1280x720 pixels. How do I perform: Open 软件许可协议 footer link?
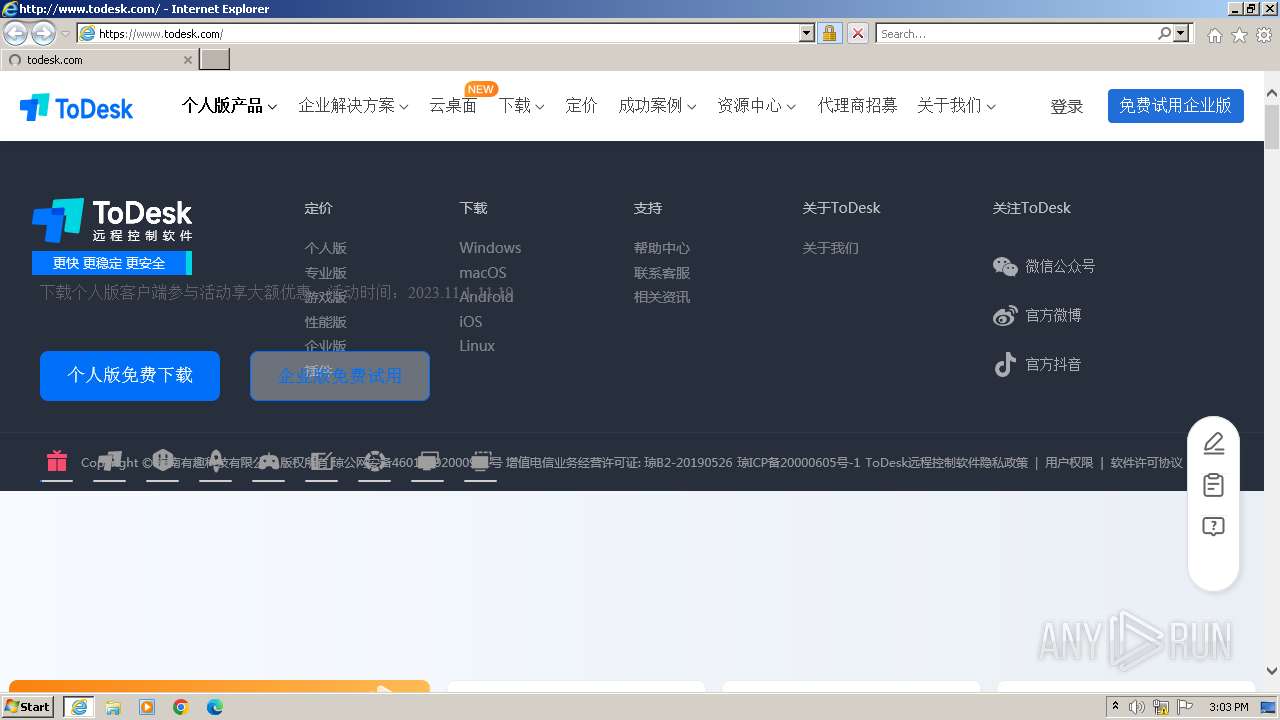[x=1146, y=463]
